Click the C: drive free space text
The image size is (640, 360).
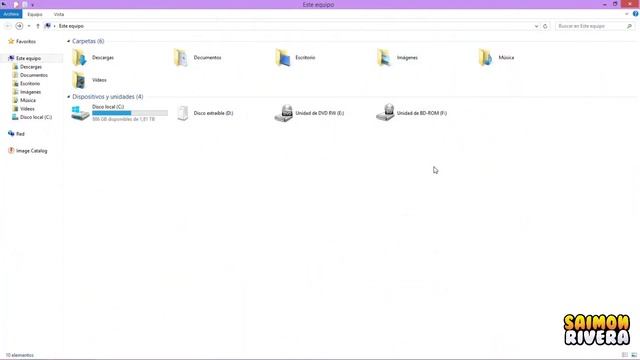tap(123, 119)
